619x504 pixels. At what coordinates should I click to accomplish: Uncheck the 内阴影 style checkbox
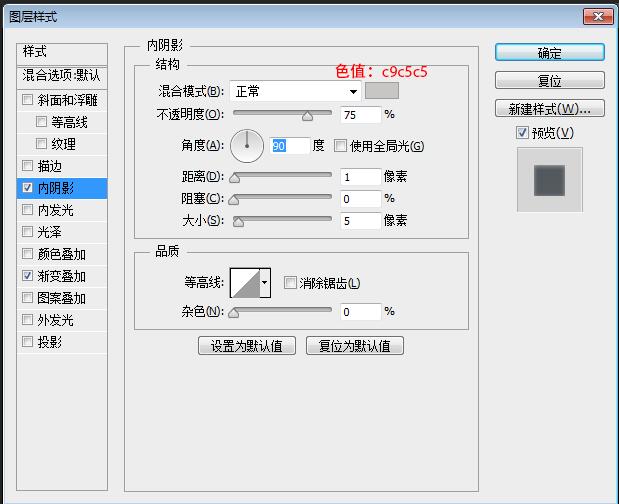click(x=27, y=187)
